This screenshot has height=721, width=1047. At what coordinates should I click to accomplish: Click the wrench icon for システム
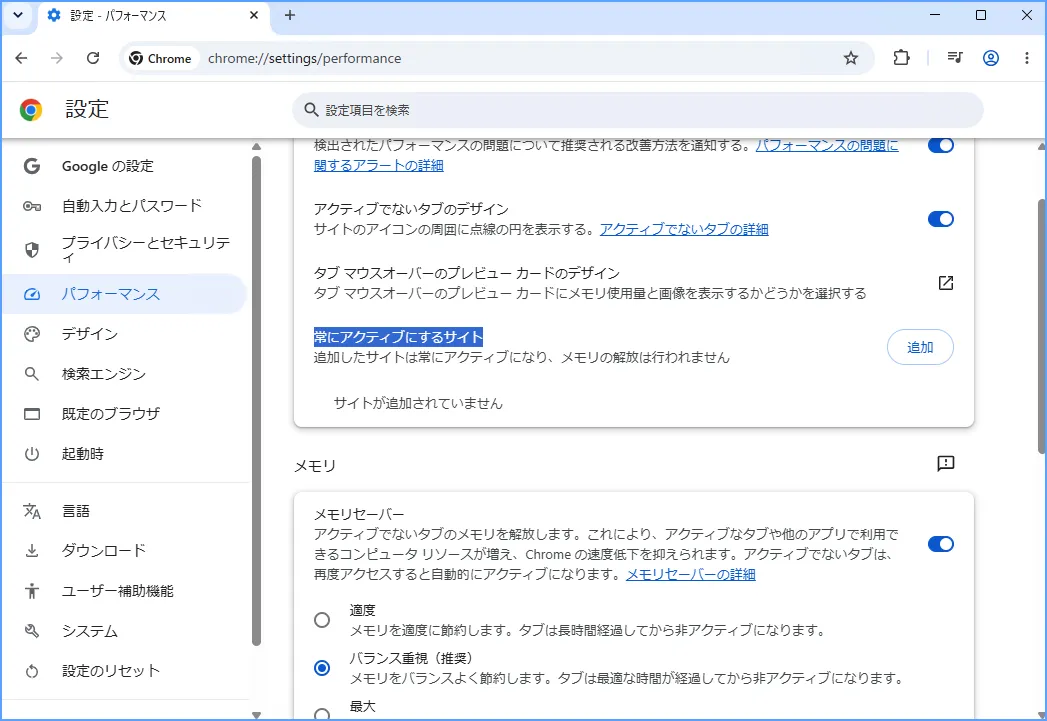click(x=31, y=631)
